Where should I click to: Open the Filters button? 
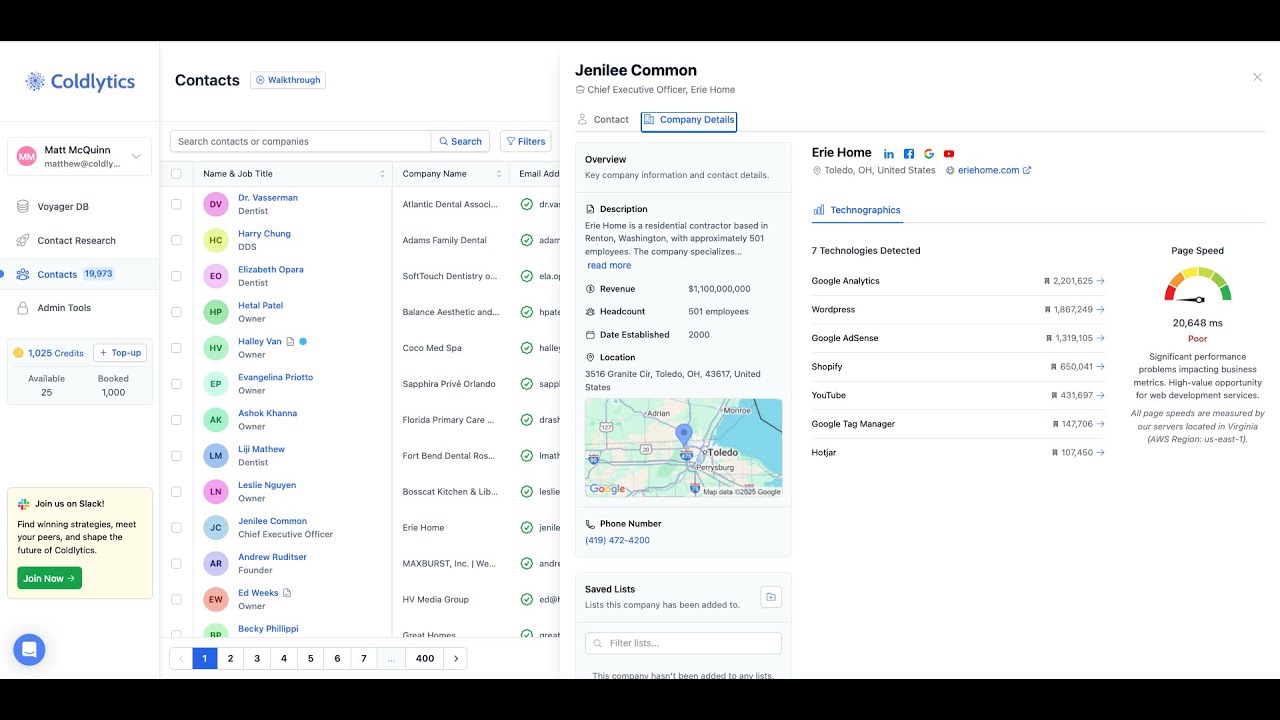[525, 142]
